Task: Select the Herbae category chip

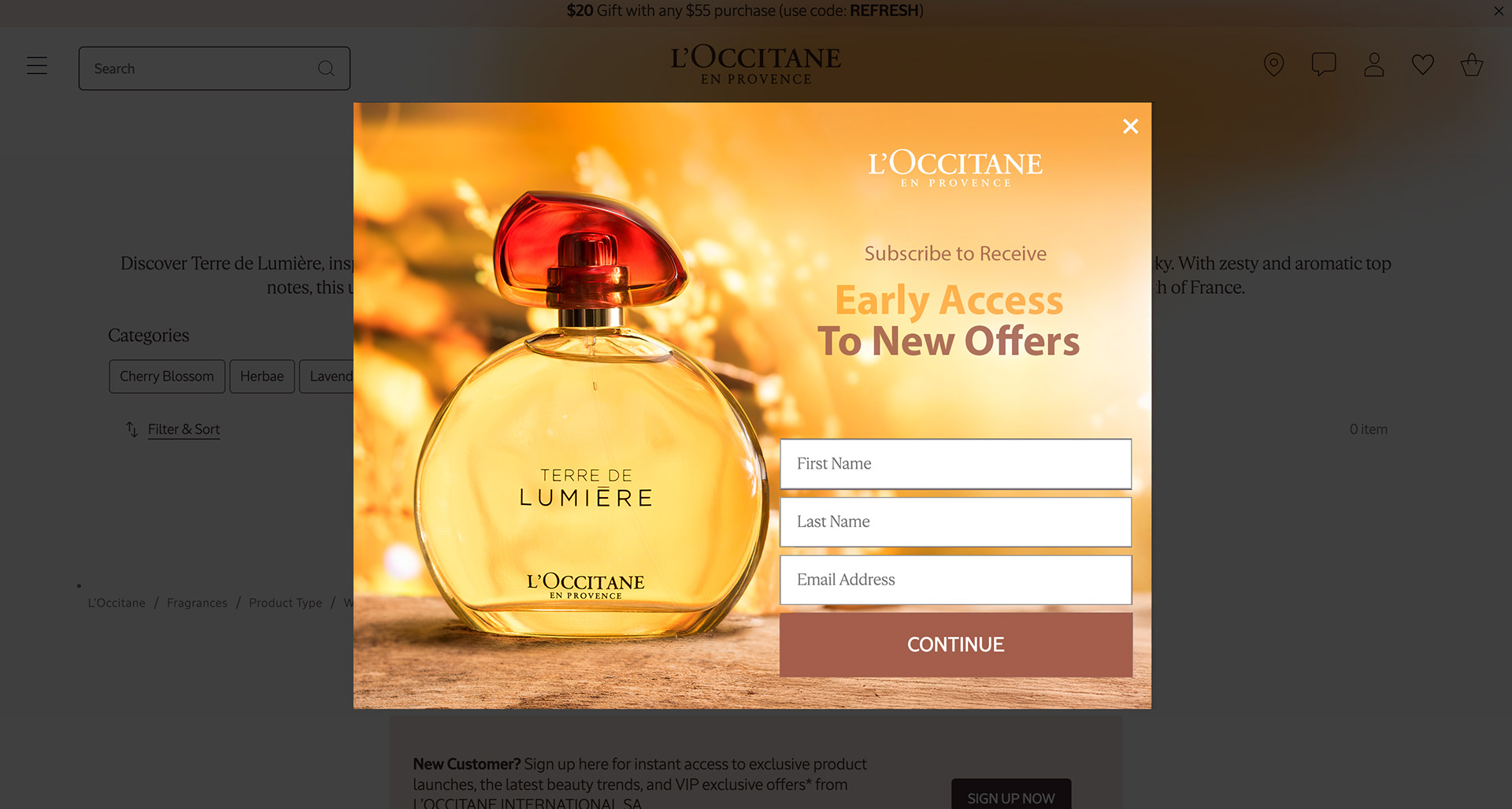Action: click(262, 377)
